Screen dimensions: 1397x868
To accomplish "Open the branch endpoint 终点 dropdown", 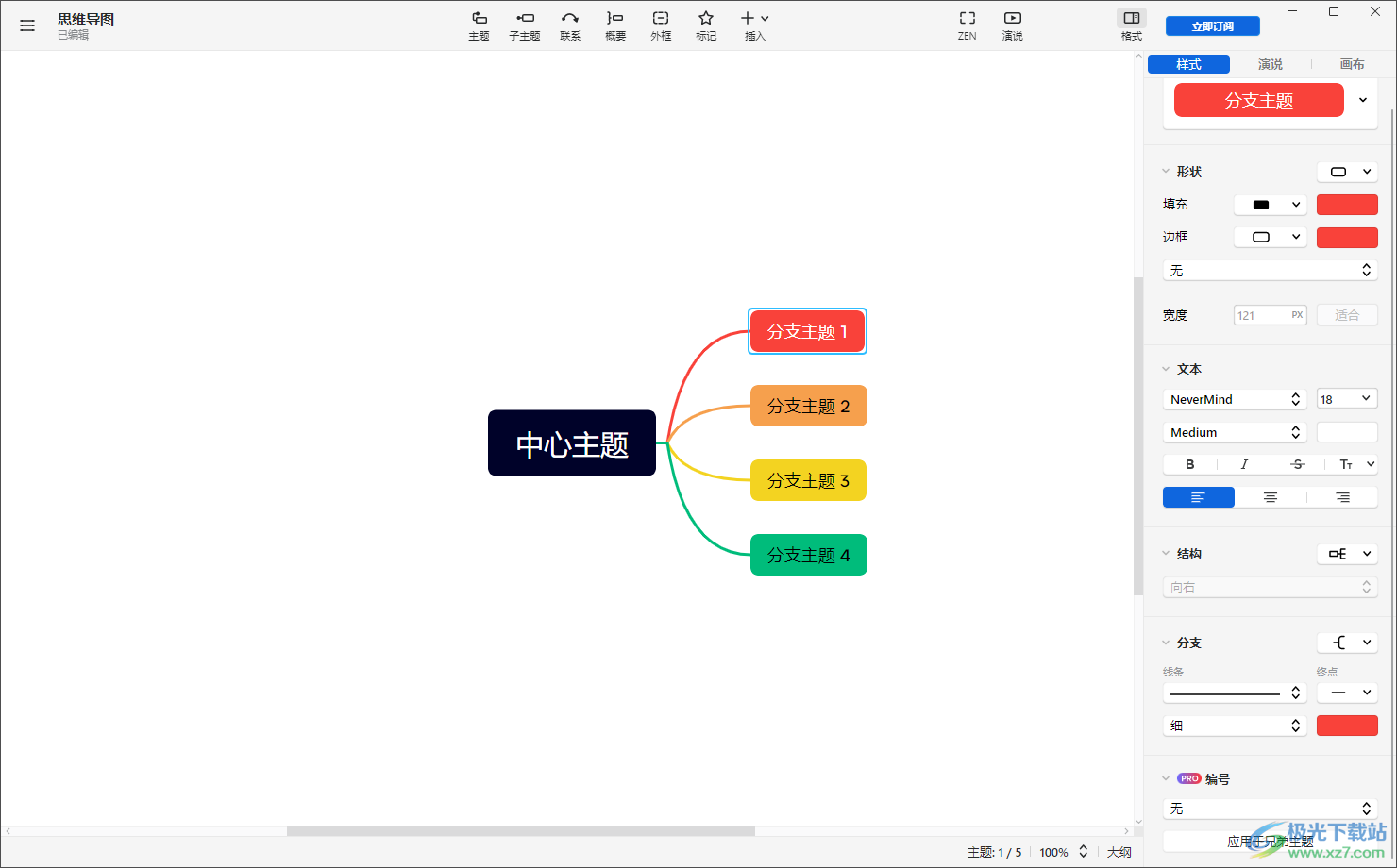I will [x=1347, y=693].
